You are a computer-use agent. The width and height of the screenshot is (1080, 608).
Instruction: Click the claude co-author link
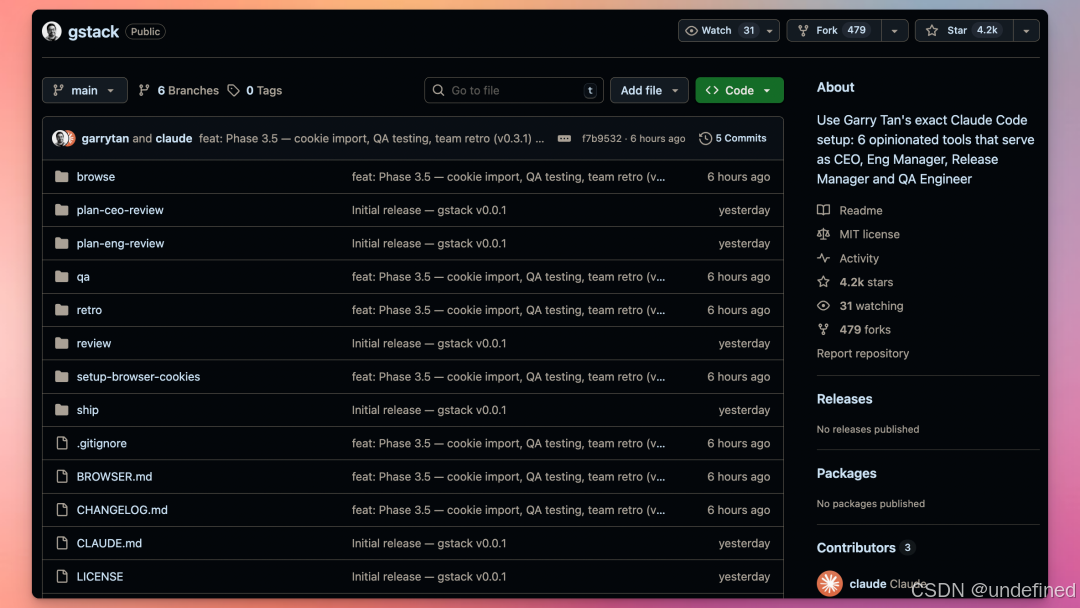pyautogui.click(x=174, y=138)
